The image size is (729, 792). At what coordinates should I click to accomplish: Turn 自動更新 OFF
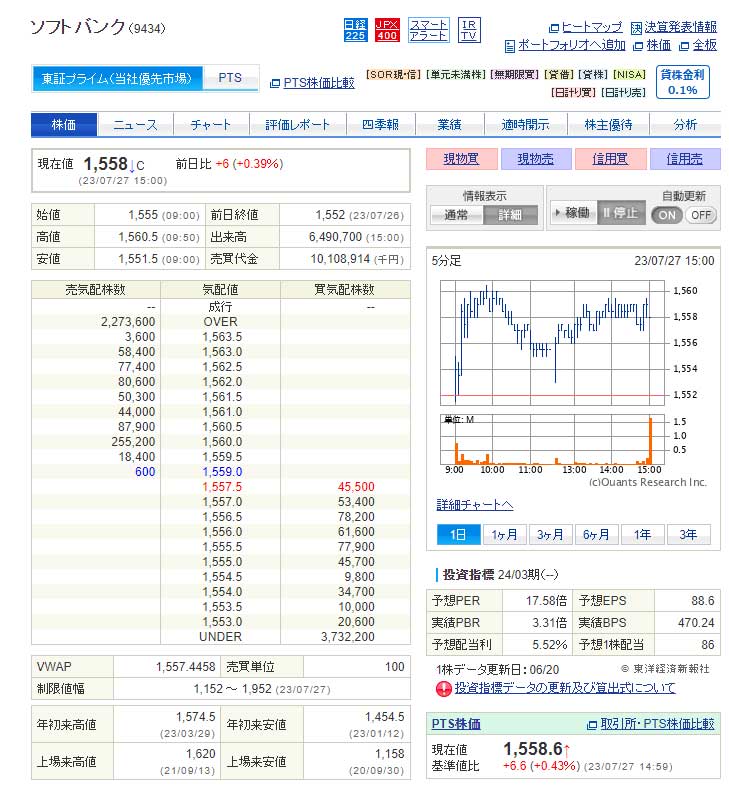(701, 215)
